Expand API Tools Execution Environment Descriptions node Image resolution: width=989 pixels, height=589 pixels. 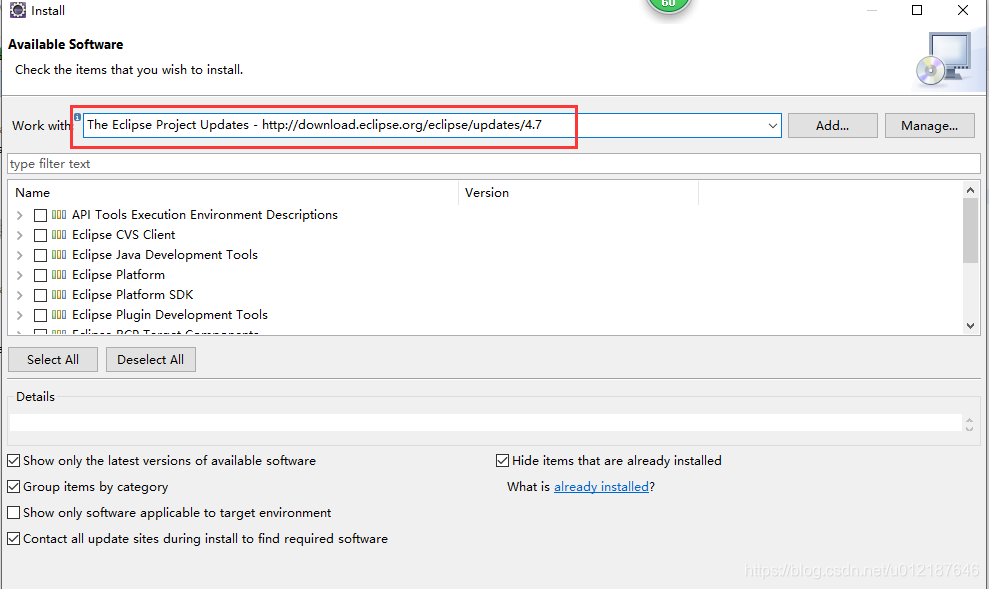pyautogui.click(x=20, y=215)
